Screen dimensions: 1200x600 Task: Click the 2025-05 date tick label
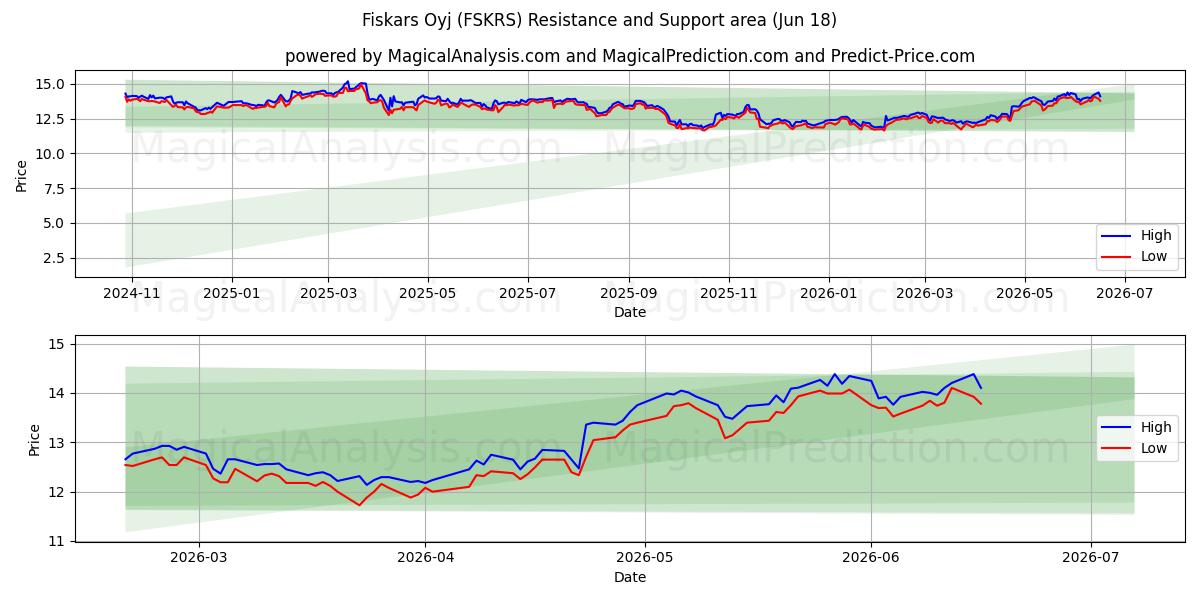point(428,293)
